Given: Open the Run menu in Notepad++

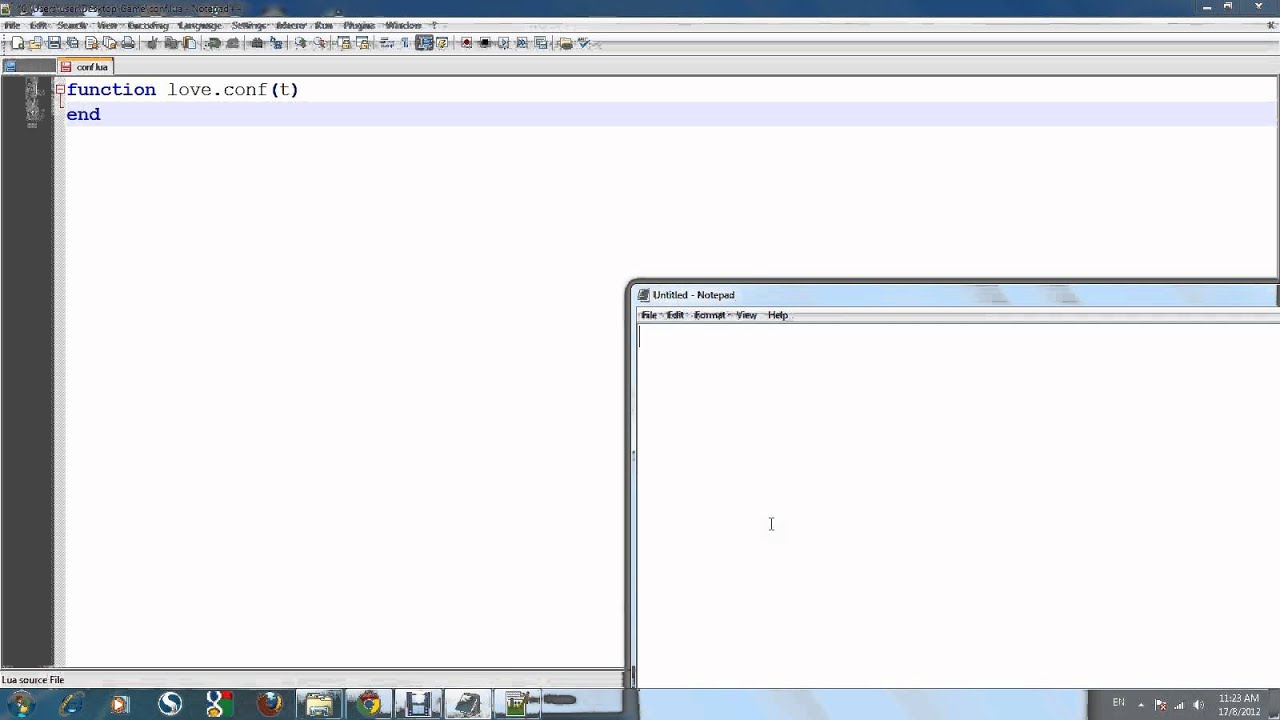Looking at the screenshot, I should (324, 25).
